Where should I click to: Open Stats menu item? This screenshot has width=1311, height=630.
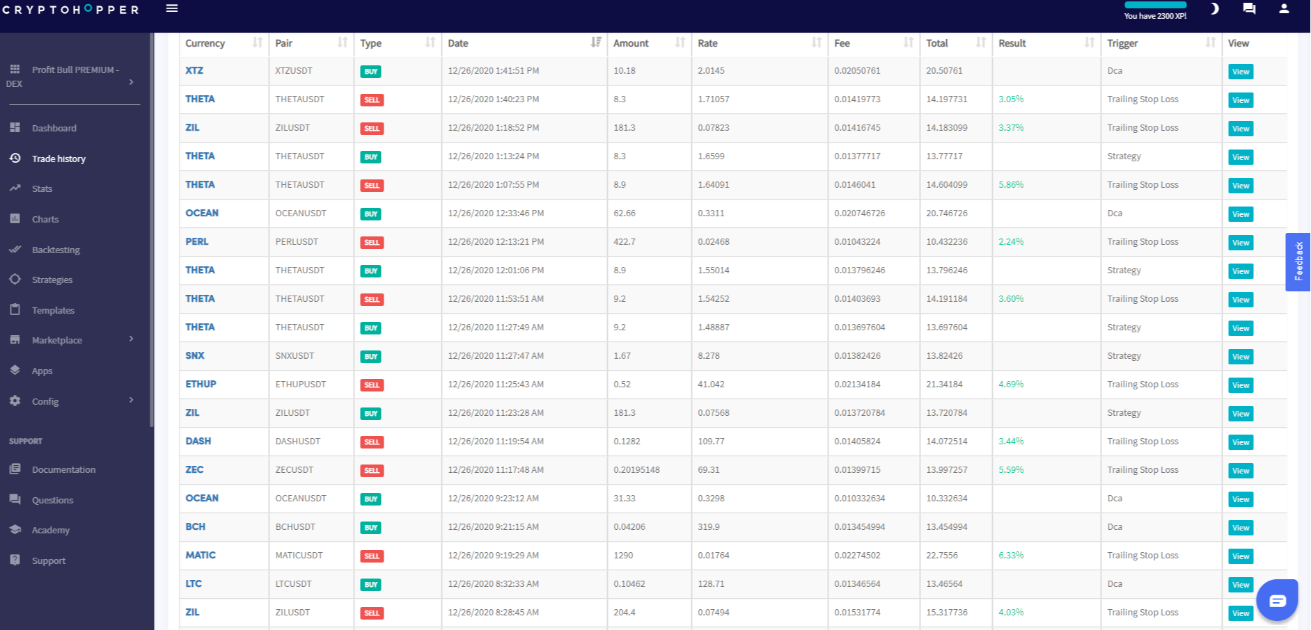coord(42,189)
